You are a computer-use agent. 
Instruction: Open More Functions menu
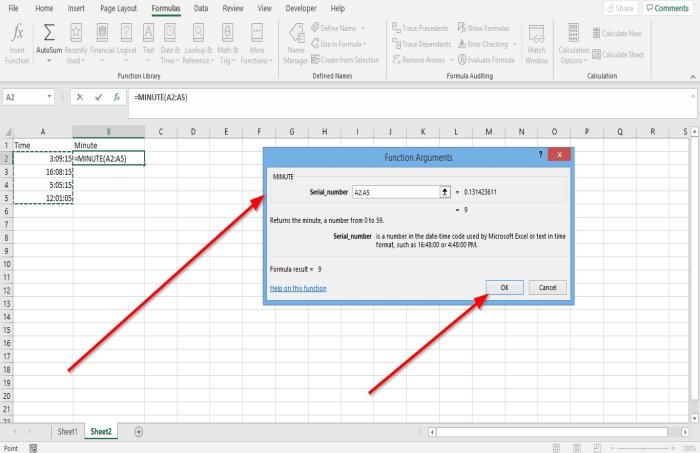coord(257,44)
